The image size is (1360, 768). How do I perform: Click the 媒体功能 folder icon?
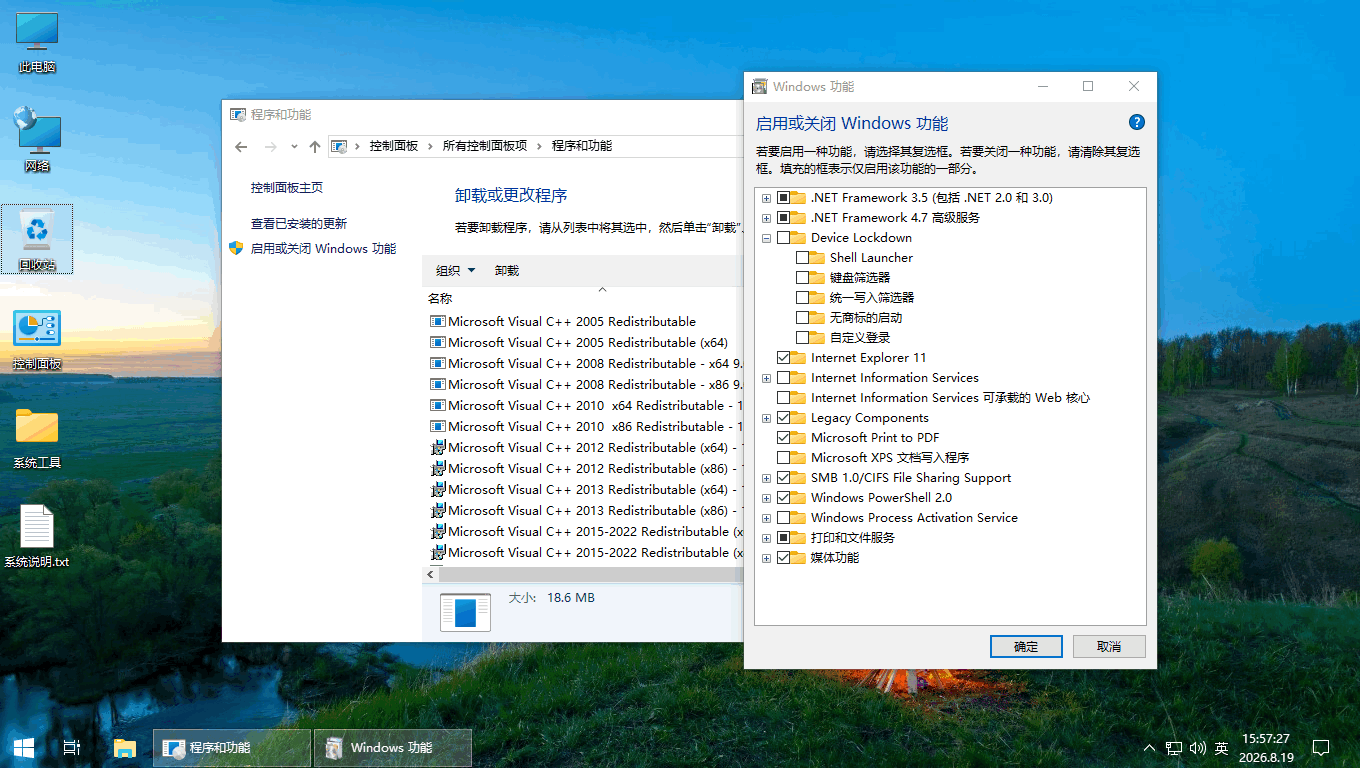pyautogui.click(x=798, y=557)
